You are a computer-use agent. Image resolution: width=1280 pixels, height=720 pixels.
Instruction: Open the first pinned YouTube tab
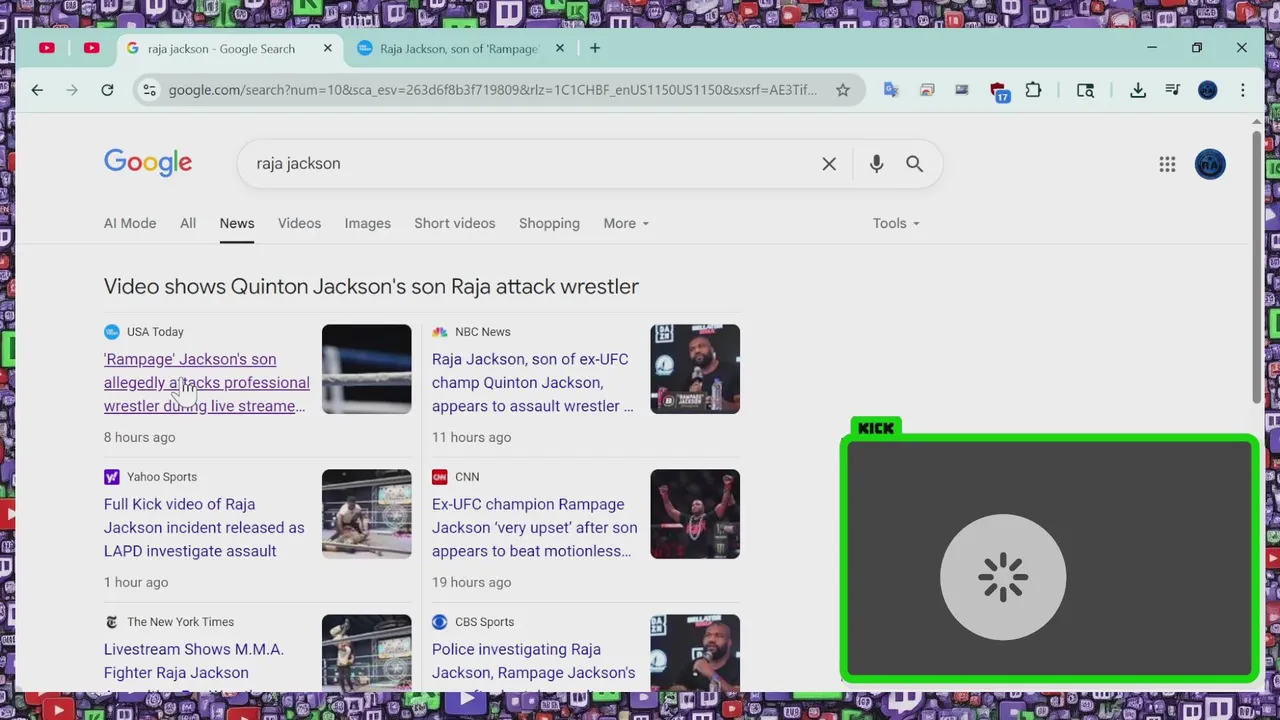click(x=47, y=48)
